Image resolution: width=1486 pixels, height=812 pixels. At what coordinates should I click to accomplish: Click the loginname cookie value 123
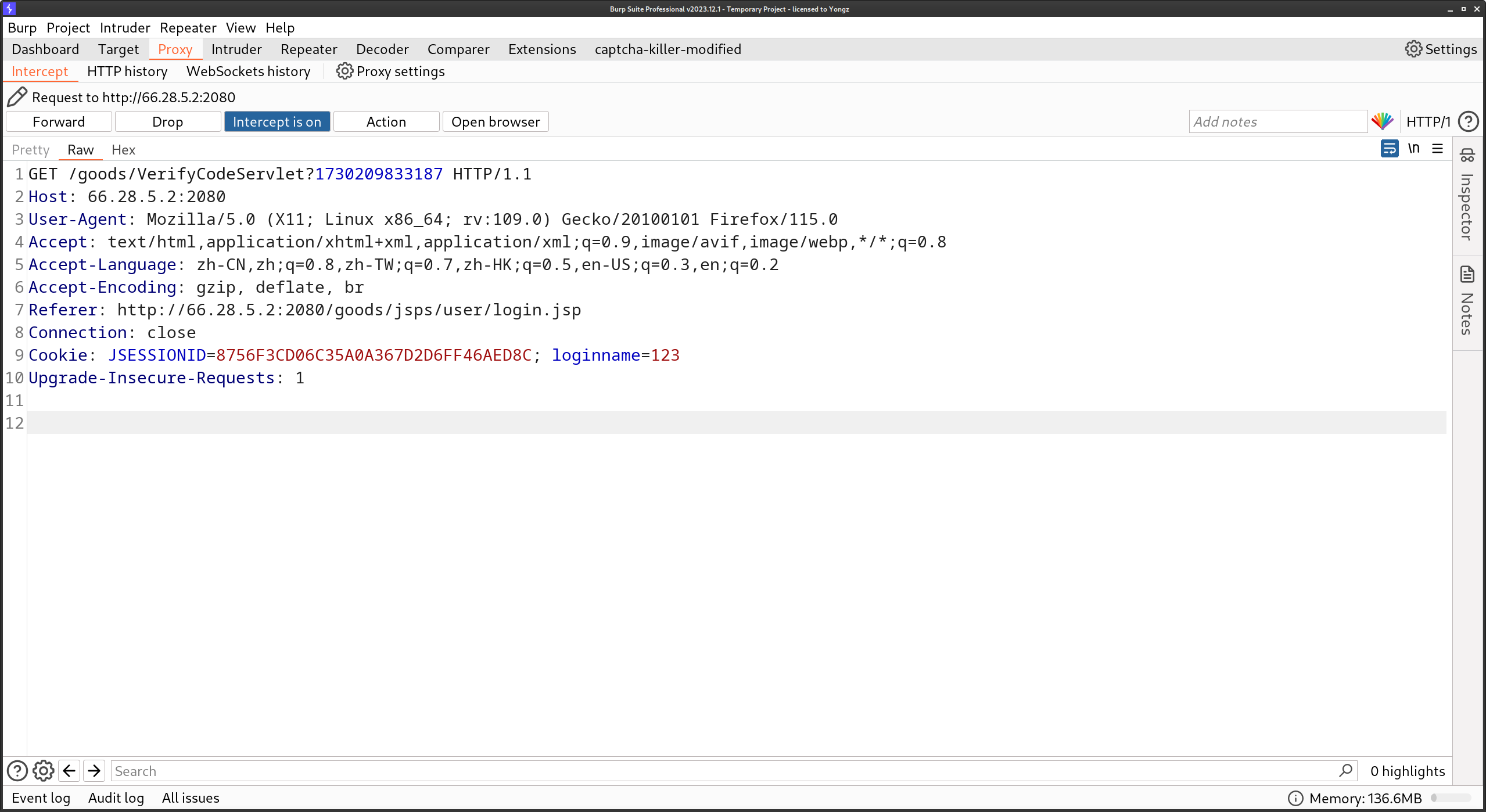click(665, 355)
